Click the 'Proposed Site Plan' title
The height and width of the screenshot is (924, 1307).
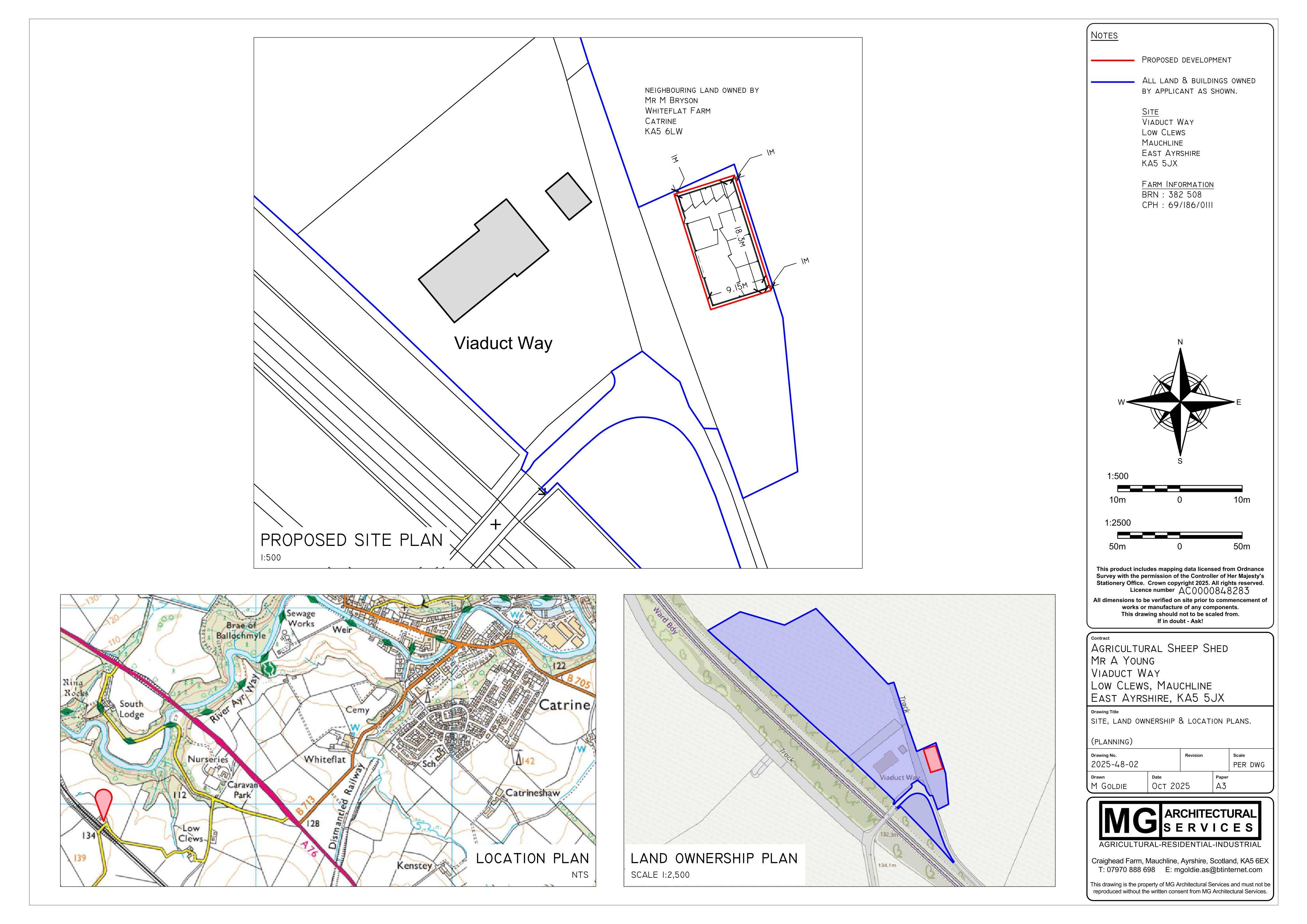(x=351, y=540)
